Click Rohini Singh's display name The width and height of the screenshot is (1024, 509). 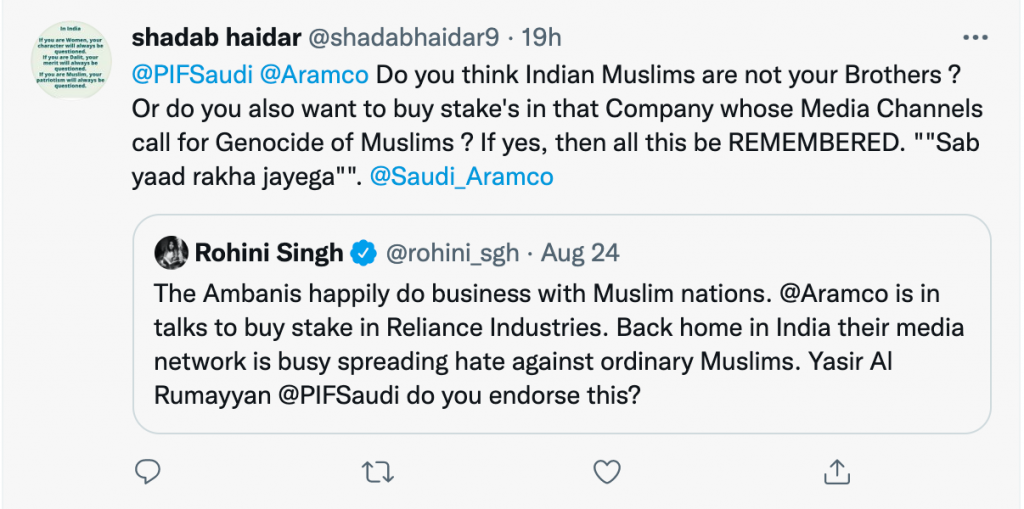(x=268, y=253)
